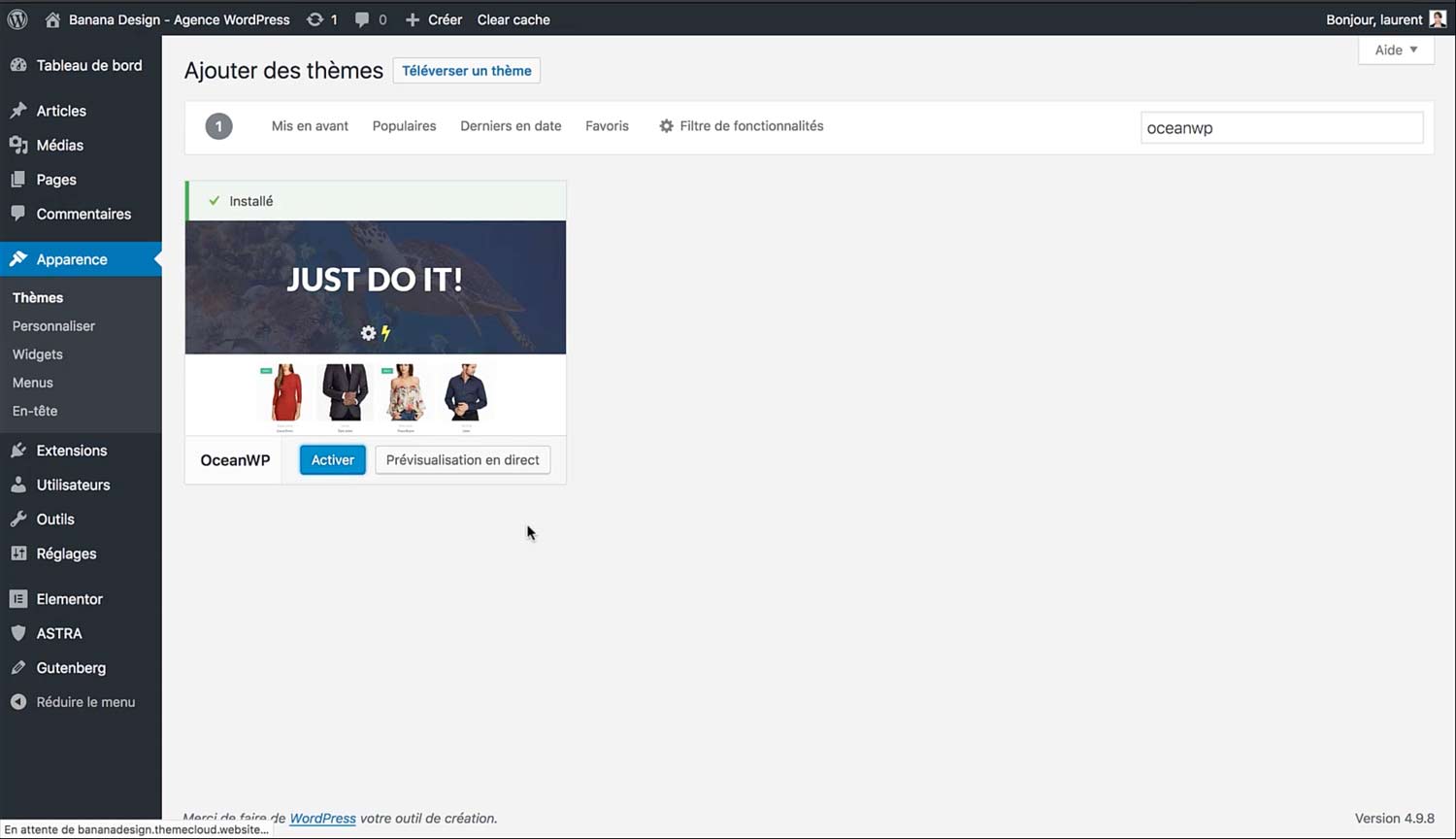
Task: Open the Thèmes submenu item
Action: 38,298
